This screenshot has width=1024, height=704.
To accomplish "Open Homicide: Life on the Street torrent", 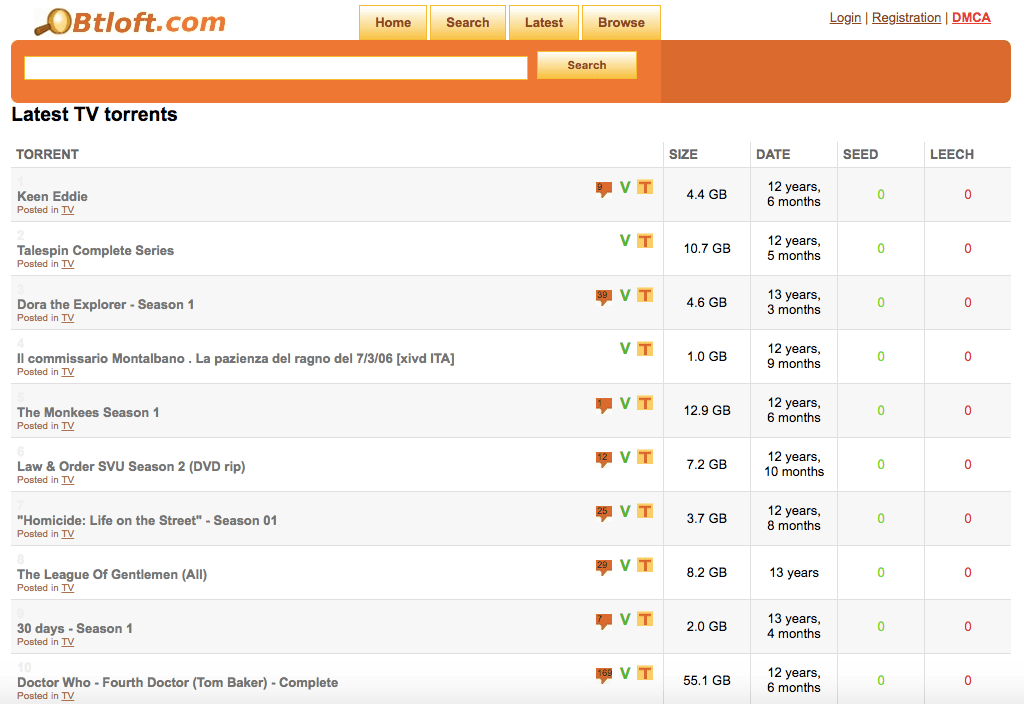I will (147, 520).
